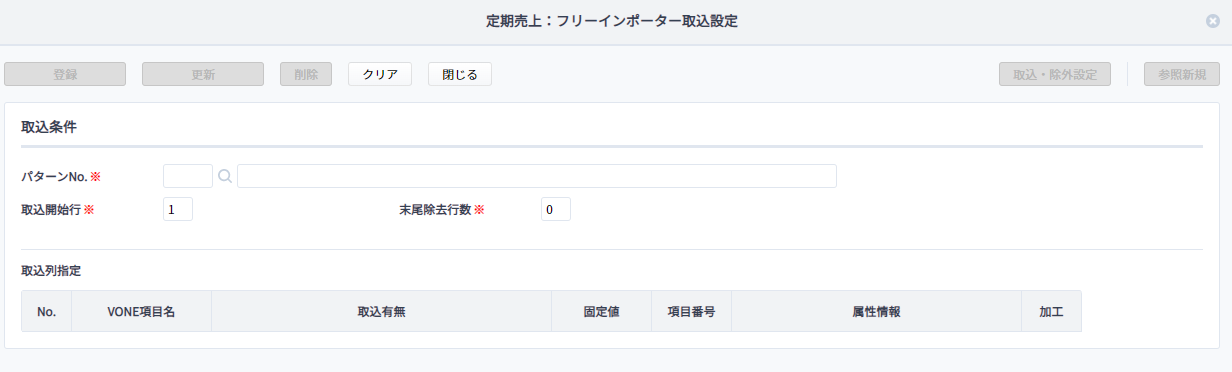
Task: Click the VONE項目名 column header
Action: click(x=141, y=311)
